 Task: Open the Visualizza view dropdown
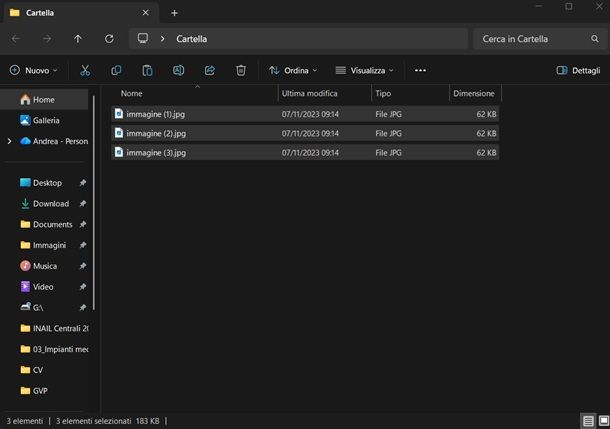pyautogui.click(x=365, y=70)
